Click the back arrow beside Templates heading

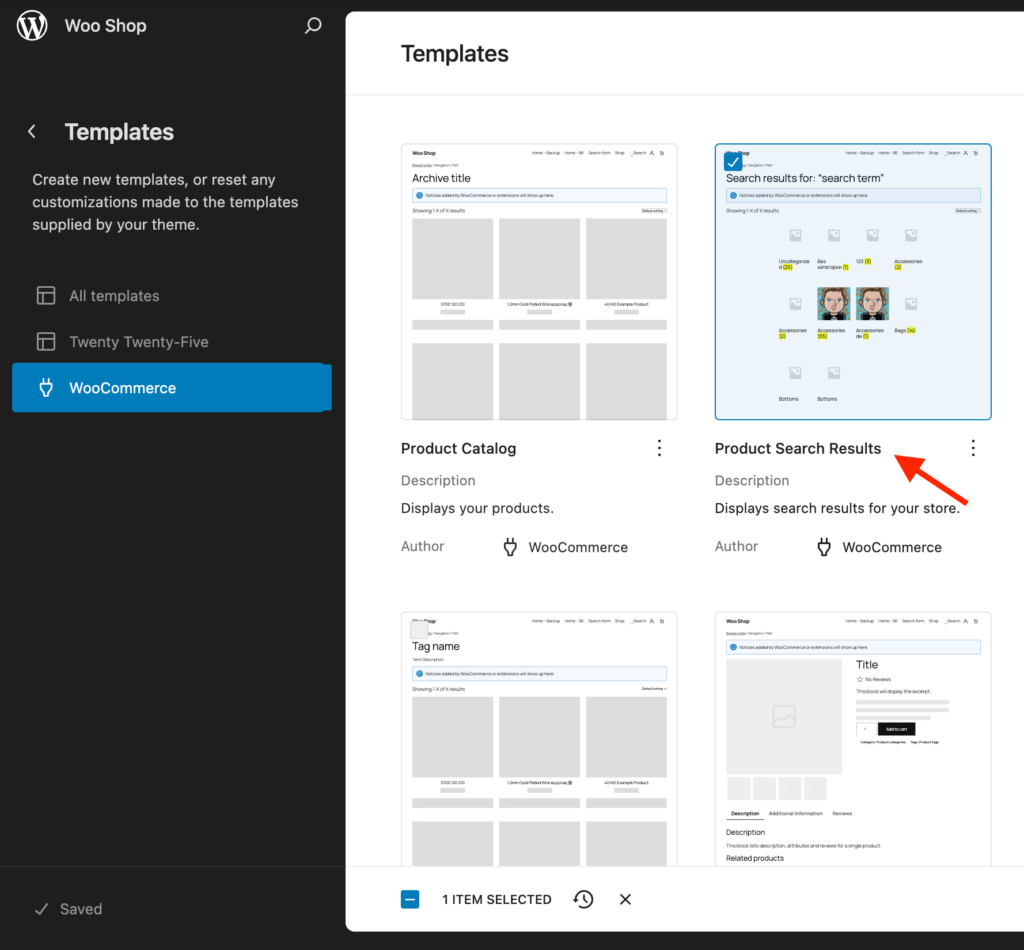pyautogui.click(x=31, y=131)
